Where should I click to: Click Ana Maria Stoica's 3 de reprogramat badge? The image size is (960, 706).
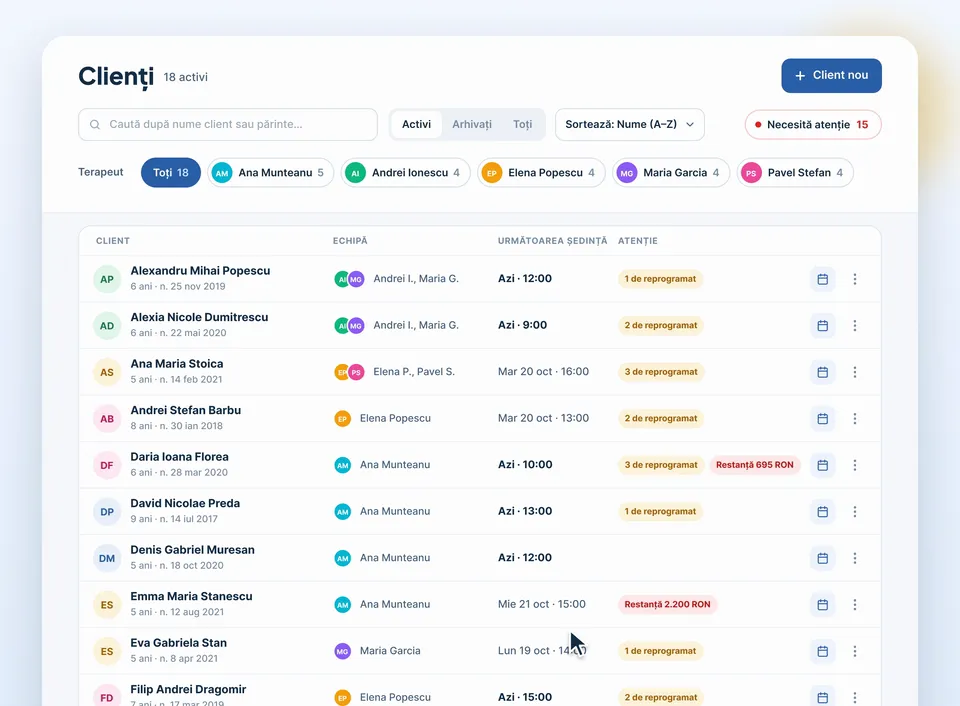pos(661,372)
